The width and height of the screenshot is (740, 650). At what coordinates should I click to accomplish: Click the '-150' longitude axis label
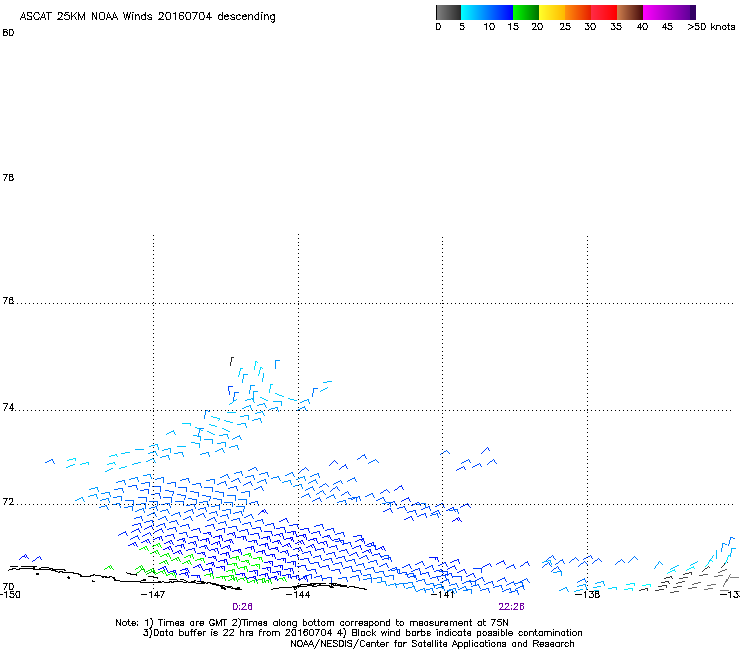(10, 594)
